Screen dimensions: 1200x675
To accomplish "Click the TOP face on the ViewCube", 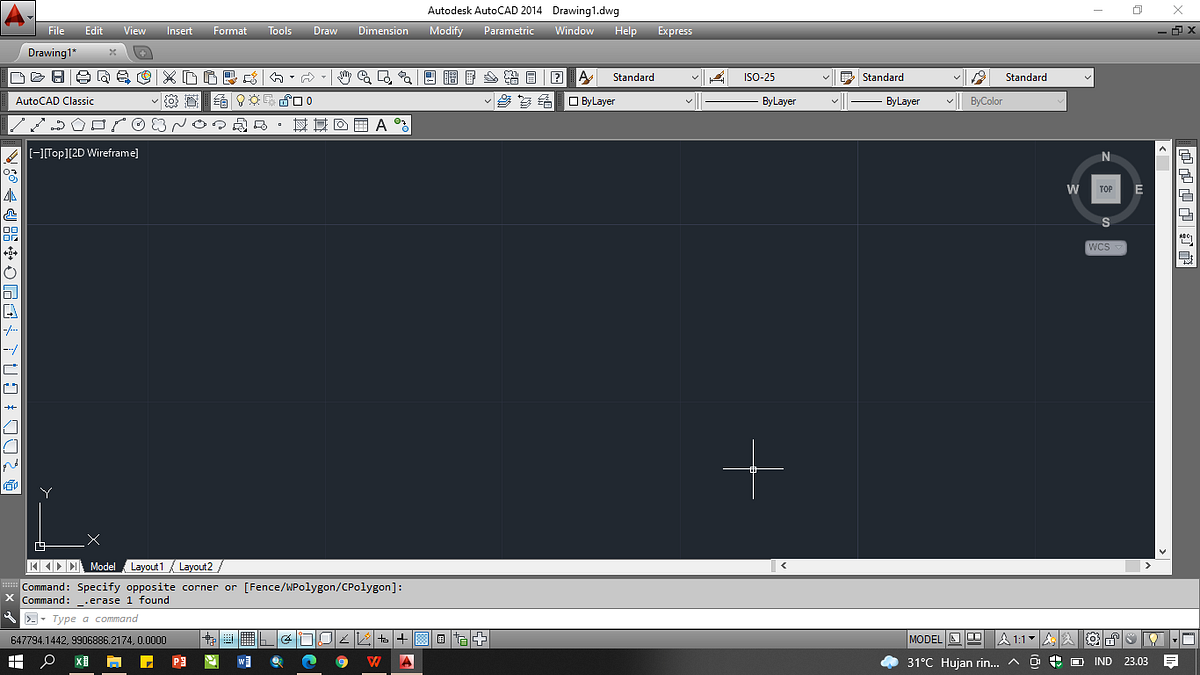I will (x=1105, y=189).
